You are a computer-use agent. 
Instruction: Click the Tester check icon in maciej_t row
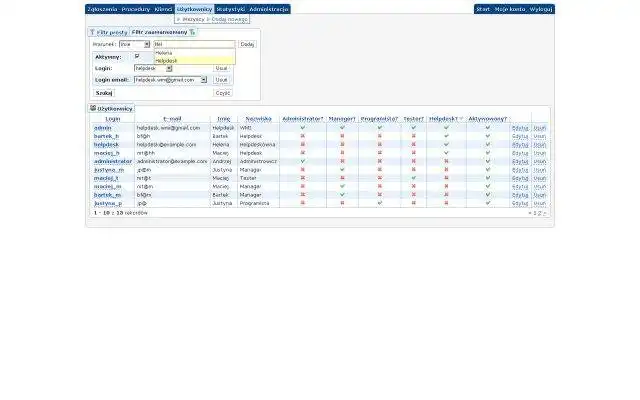coord(413,178)
